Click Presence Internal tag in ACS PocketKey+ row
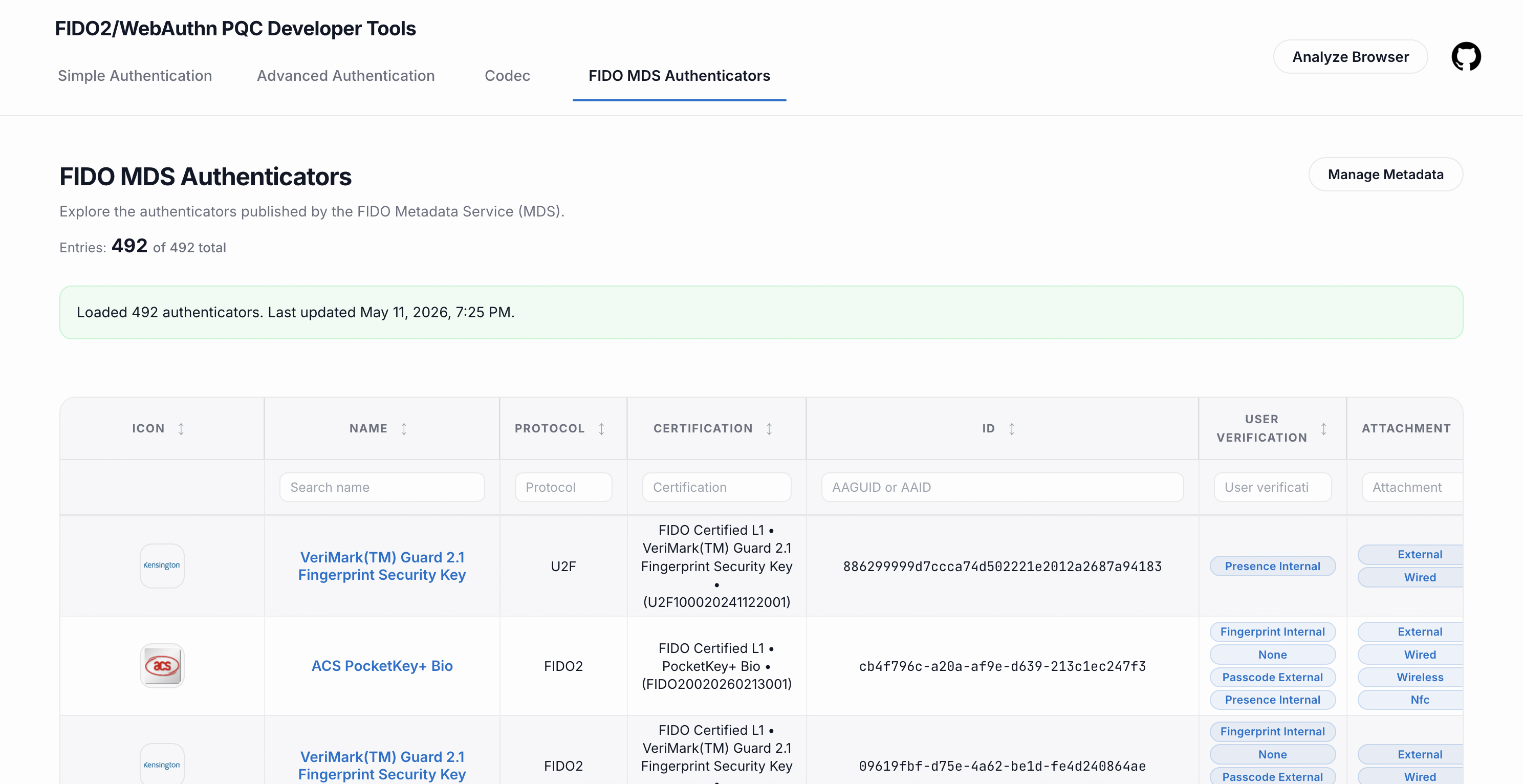The height and width of the screenshot is (784, 1523). [1272, 700]
